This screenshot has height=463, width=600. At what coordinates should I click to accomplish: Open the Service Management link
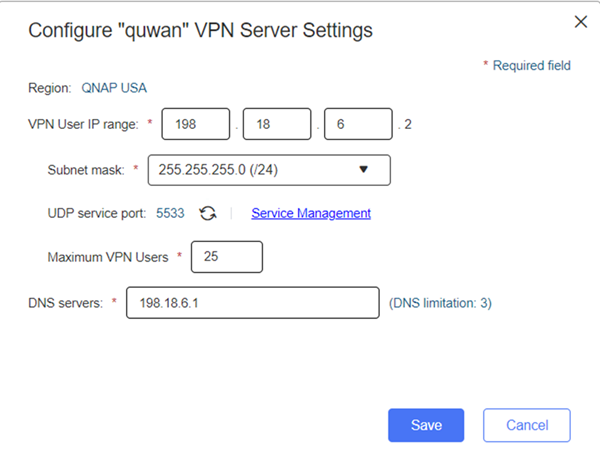coord(311,213)
